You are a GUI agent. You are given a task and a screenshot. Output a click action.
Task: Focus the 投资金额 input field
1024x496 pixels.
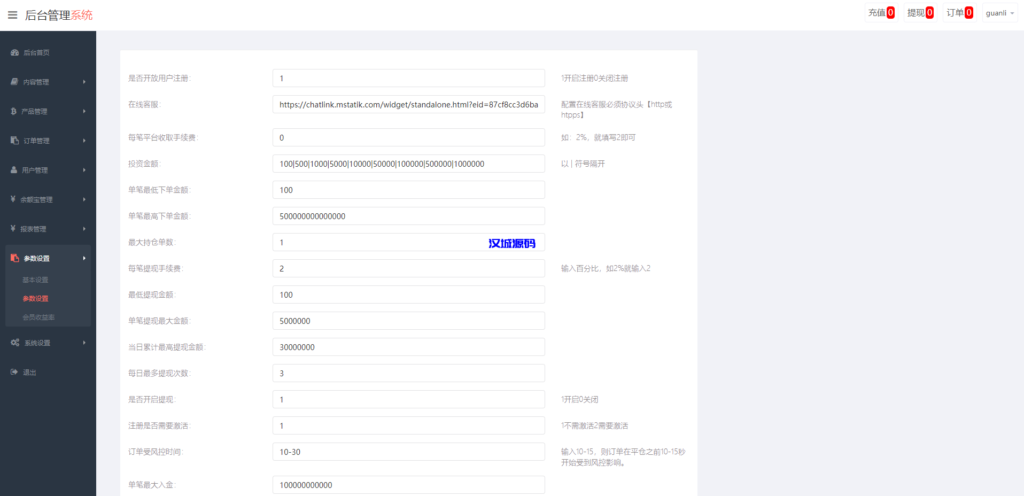(408, 164)
